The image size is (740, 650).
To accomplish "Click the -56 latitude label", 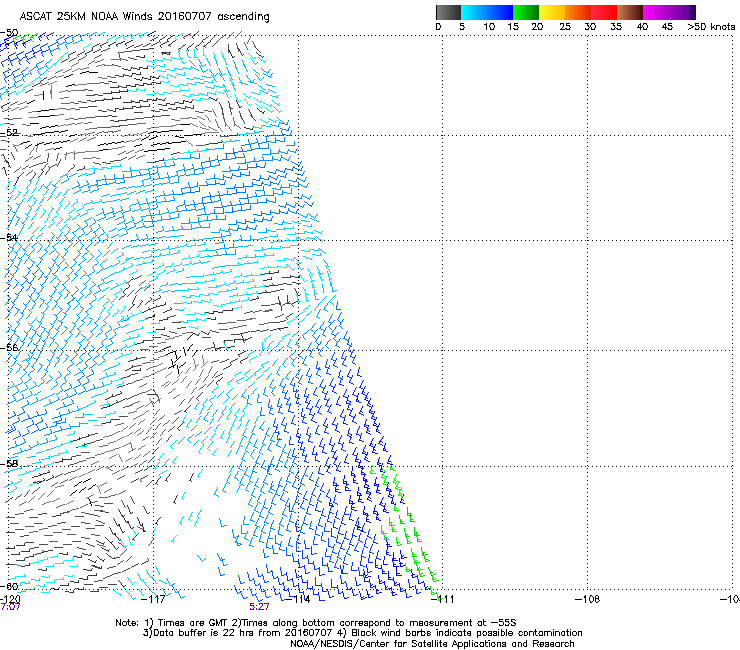I will (9, 347).
